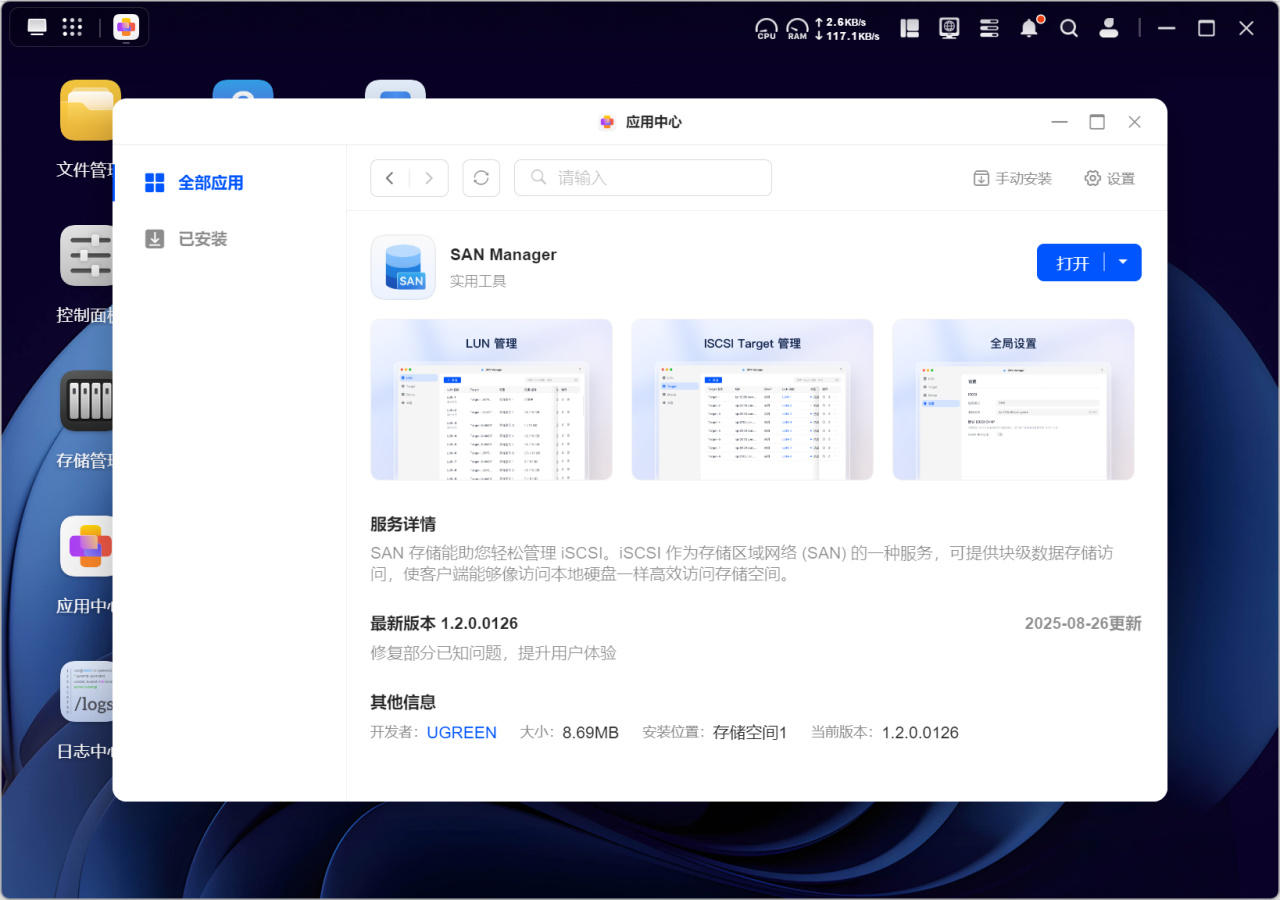Click the 实用工具 category label
This screenshot has width=1280, height=900.
(478, 282)
